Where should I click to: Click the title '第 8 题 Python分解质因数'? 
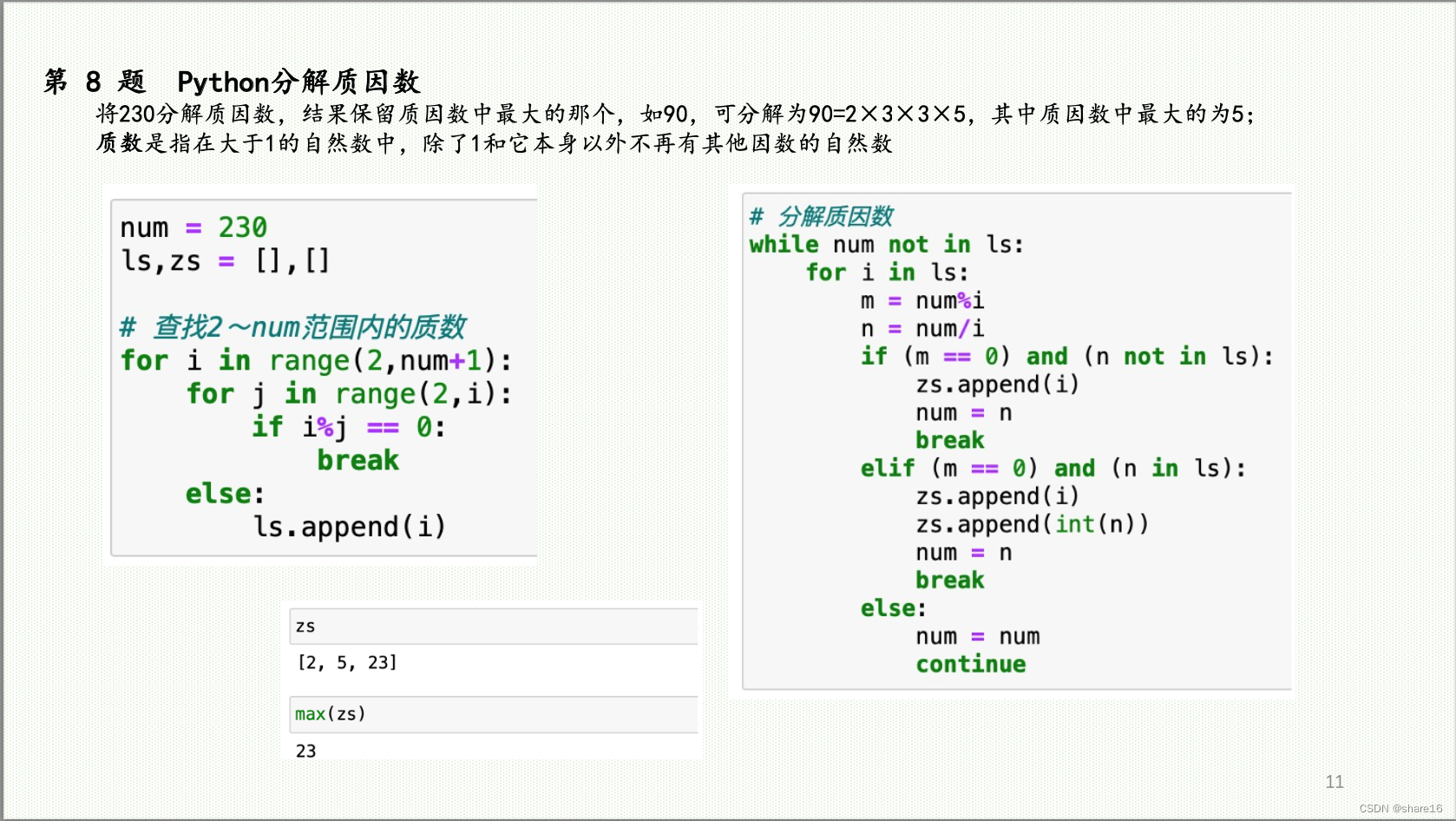233,82
